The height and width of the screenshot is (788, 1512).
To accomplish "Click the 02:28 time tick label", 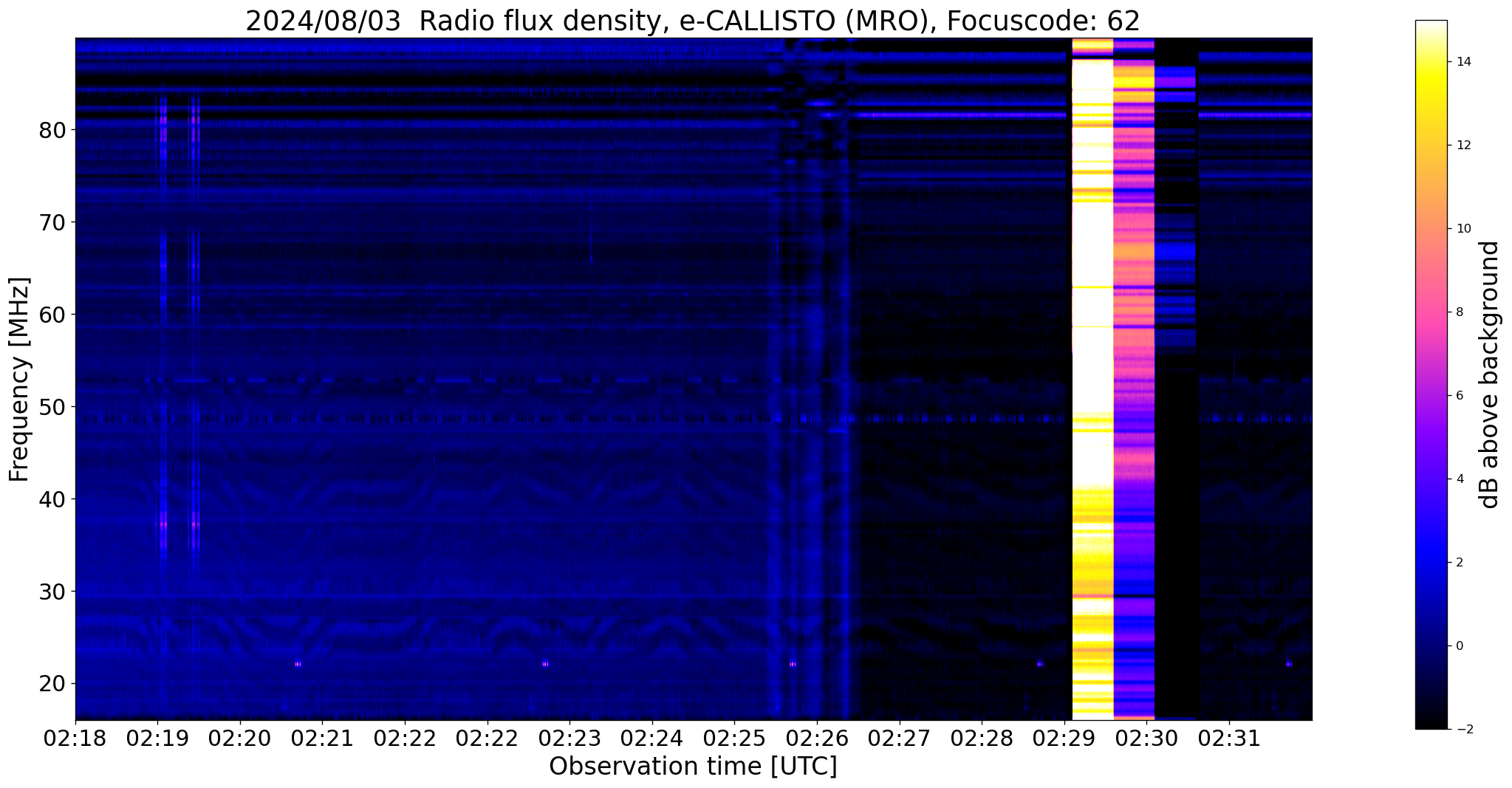I will [x=982, y=738].
